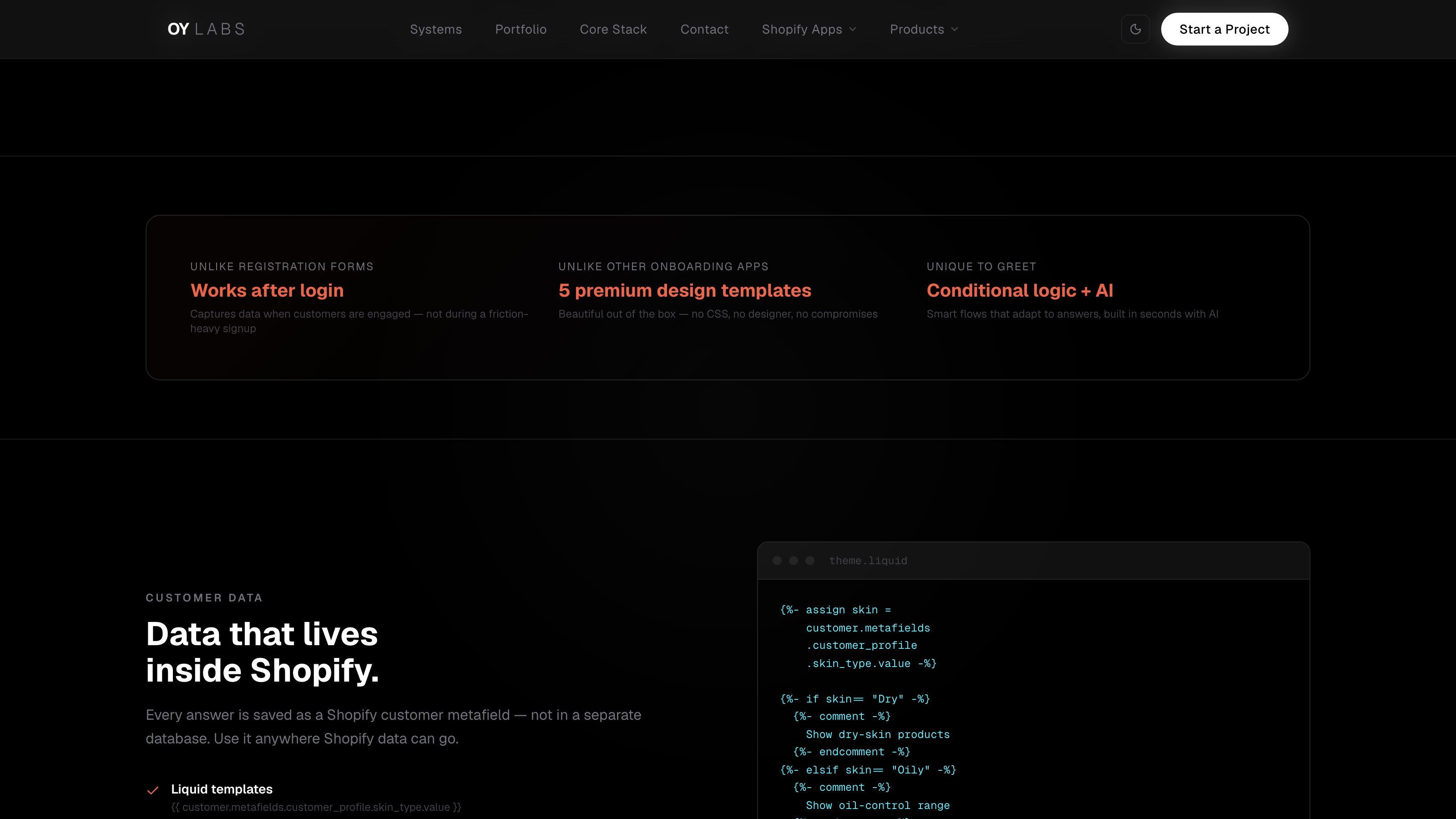Click the '{%- assign skin =' code line

click(x=835, y=610)
